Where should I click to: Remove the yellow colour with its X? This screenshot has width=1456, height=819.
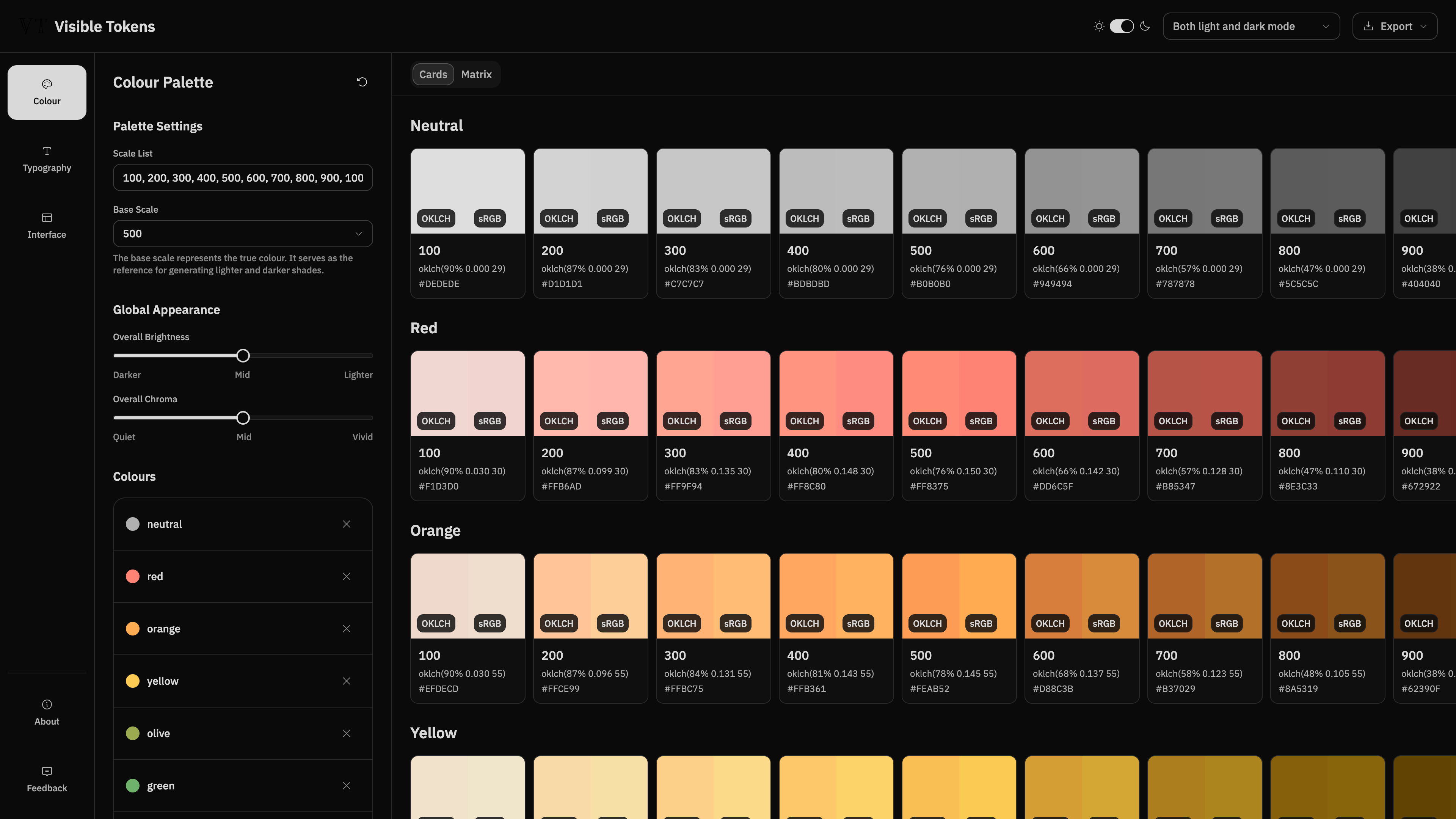click(347, 681)
